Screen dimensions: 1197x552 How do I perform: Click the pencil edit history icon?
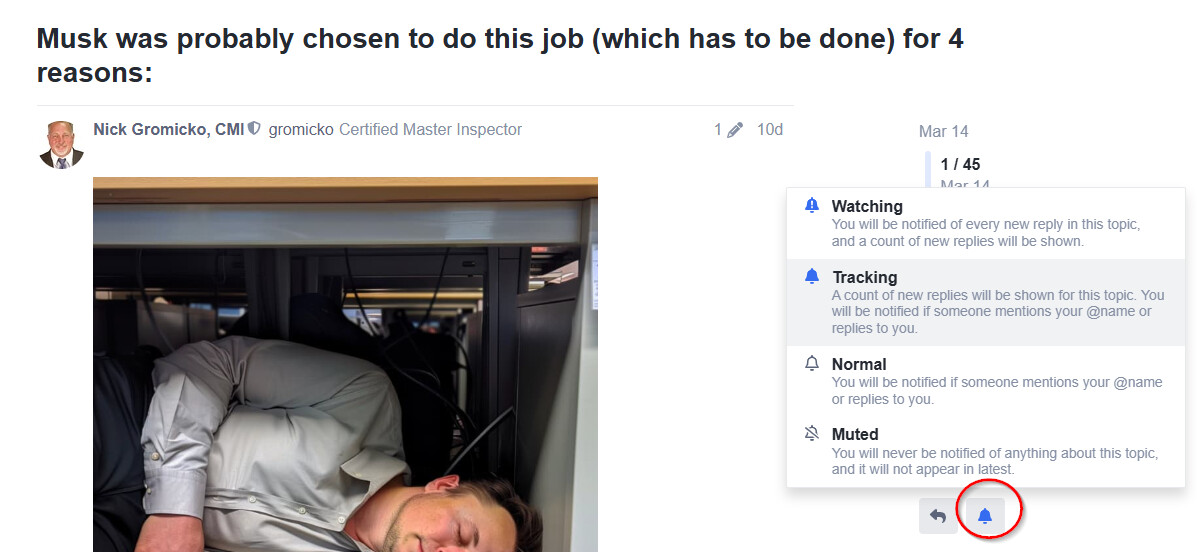point(734,131)
